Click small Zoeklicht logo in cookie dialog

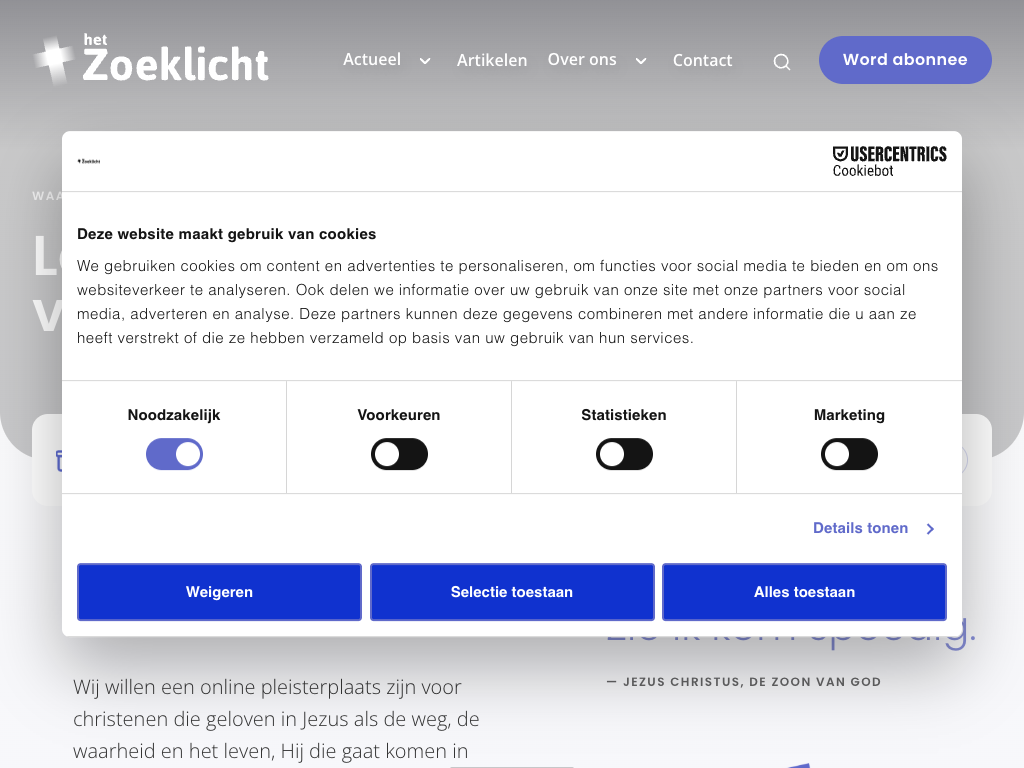(89, 161)
